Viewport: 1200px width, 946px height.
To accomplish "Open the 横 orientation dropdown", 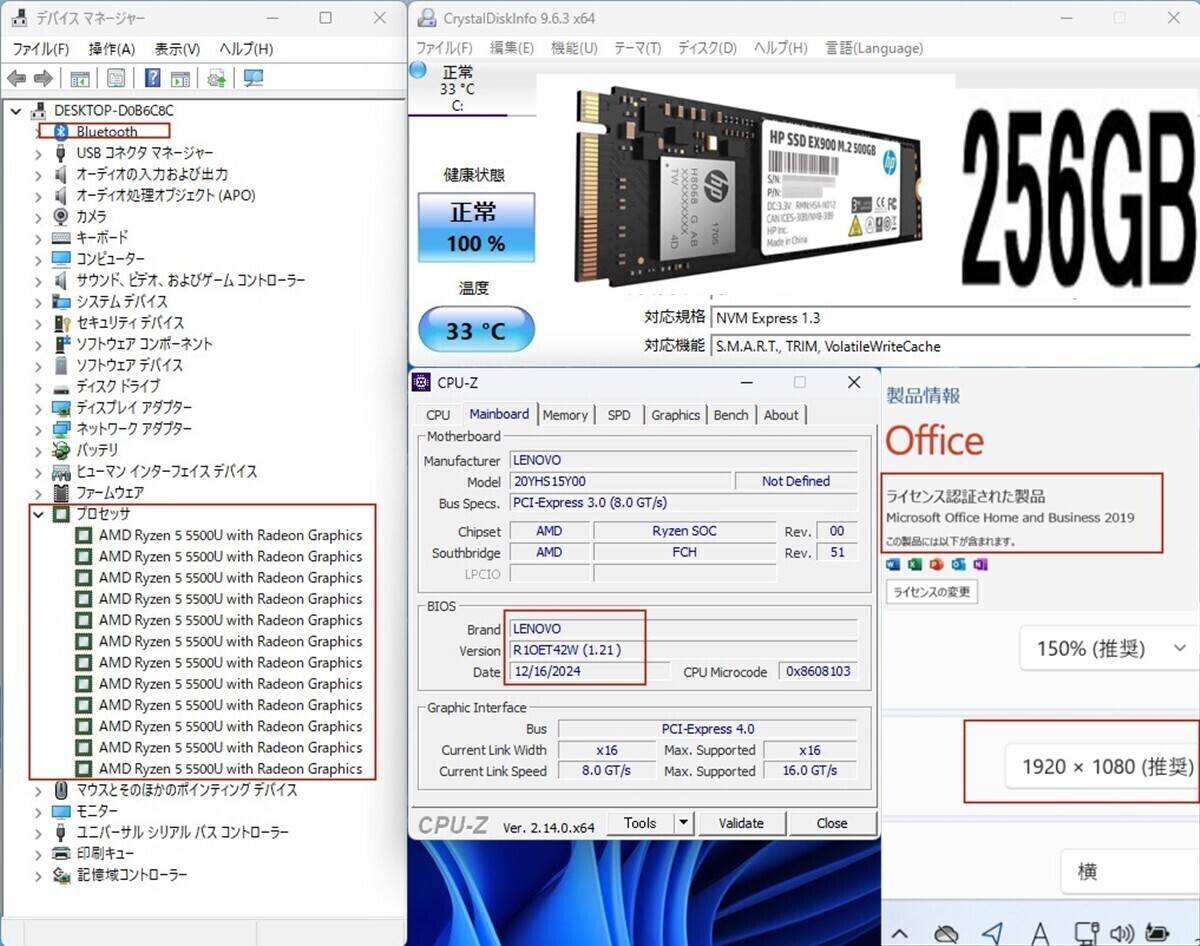I will coord(1130,871).
